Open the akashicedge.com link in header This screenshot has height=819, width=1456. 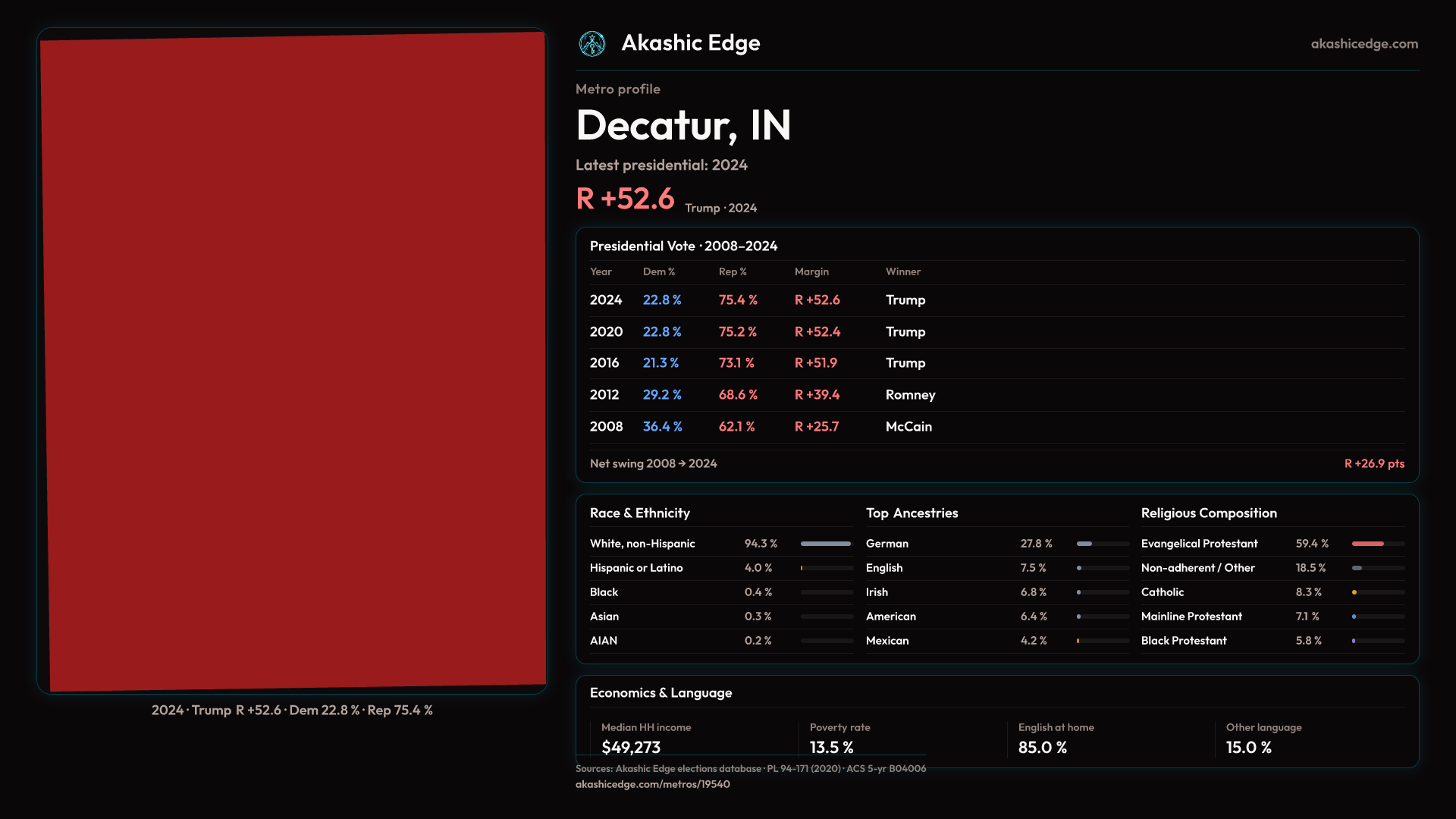tap(1363, 44)
